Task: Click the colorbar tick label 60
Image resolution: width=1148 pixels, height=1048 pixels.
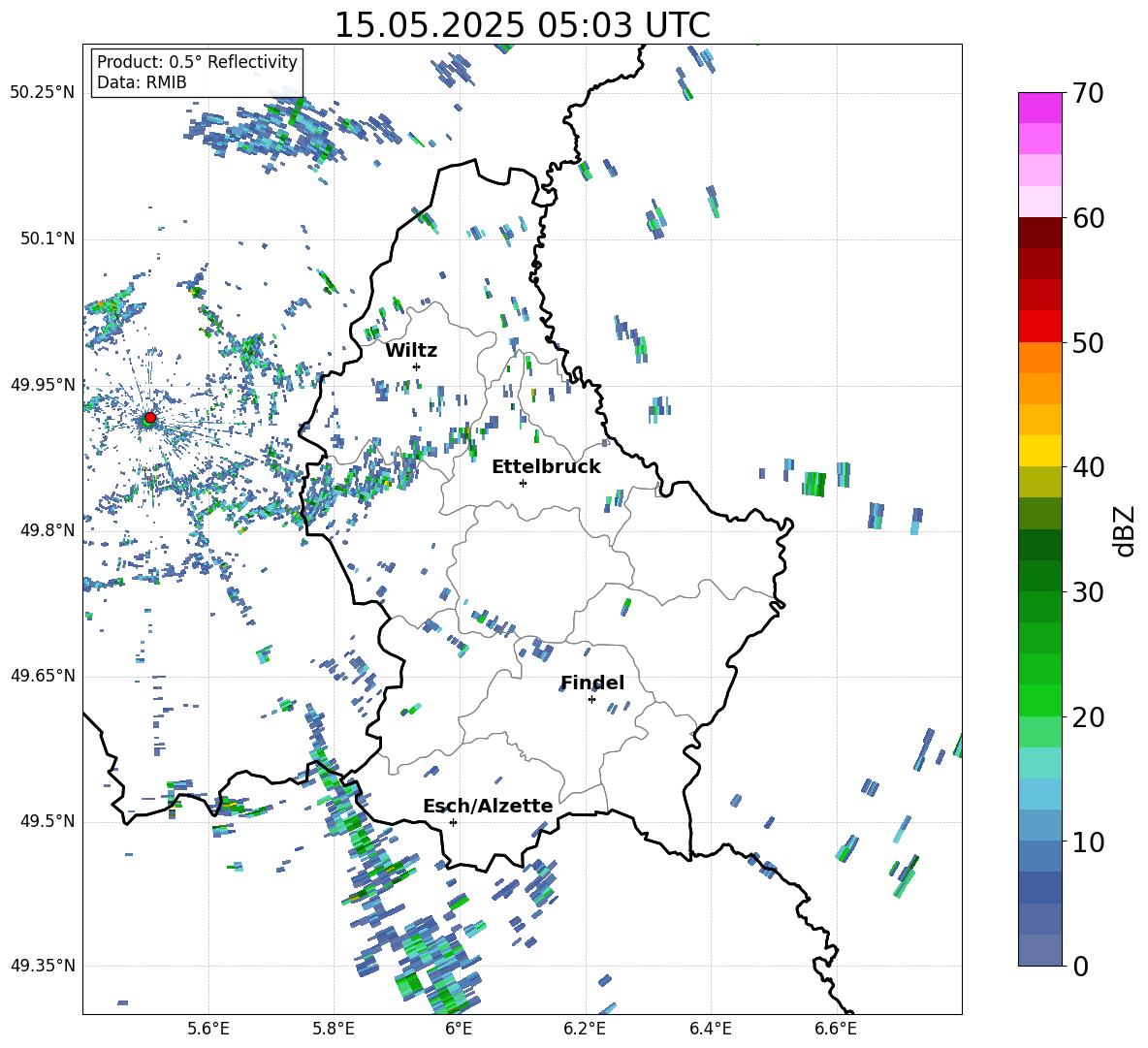Action: (x=1088, y=218)
